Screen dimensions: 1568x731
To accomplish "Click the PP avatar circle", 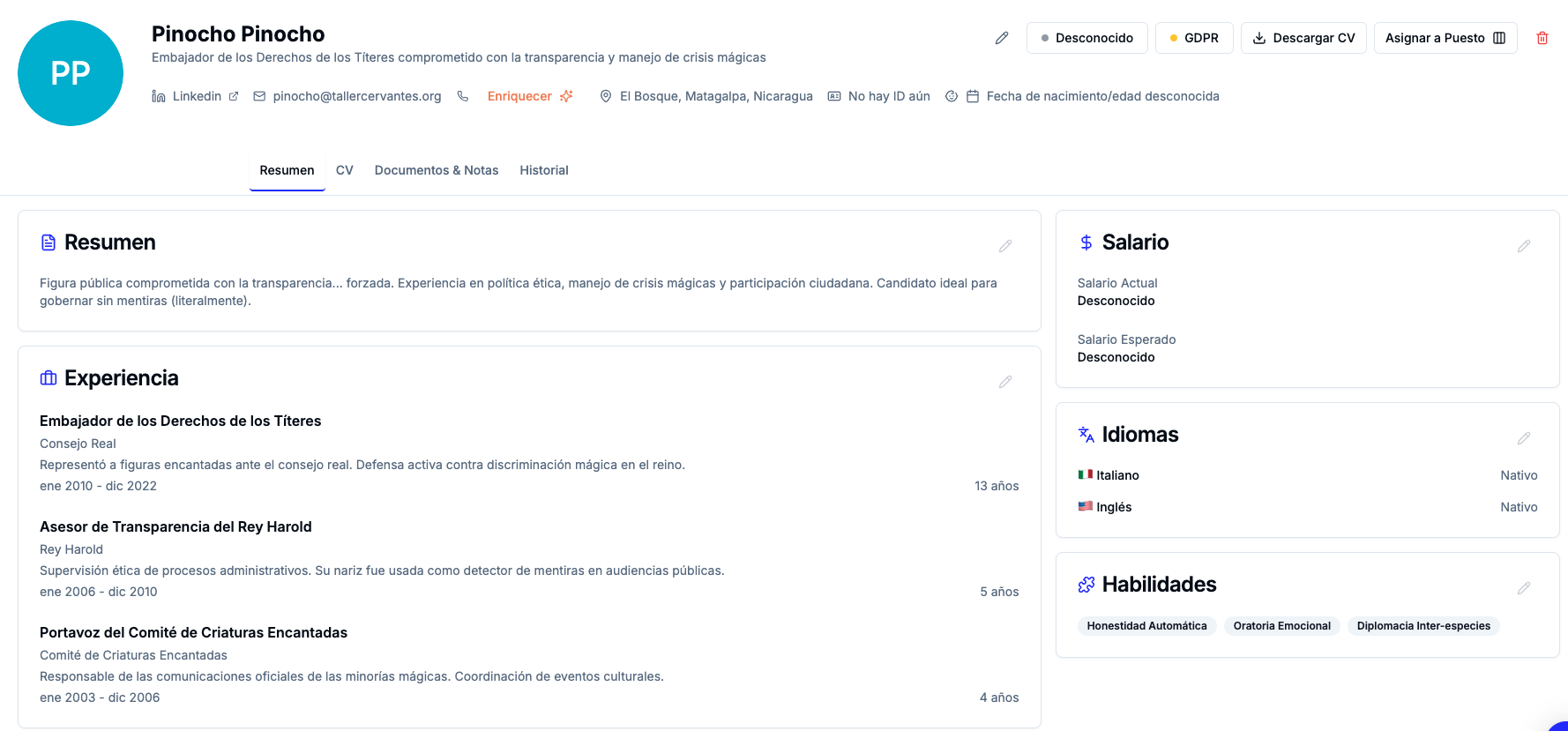I will click(x=71, y=73).
